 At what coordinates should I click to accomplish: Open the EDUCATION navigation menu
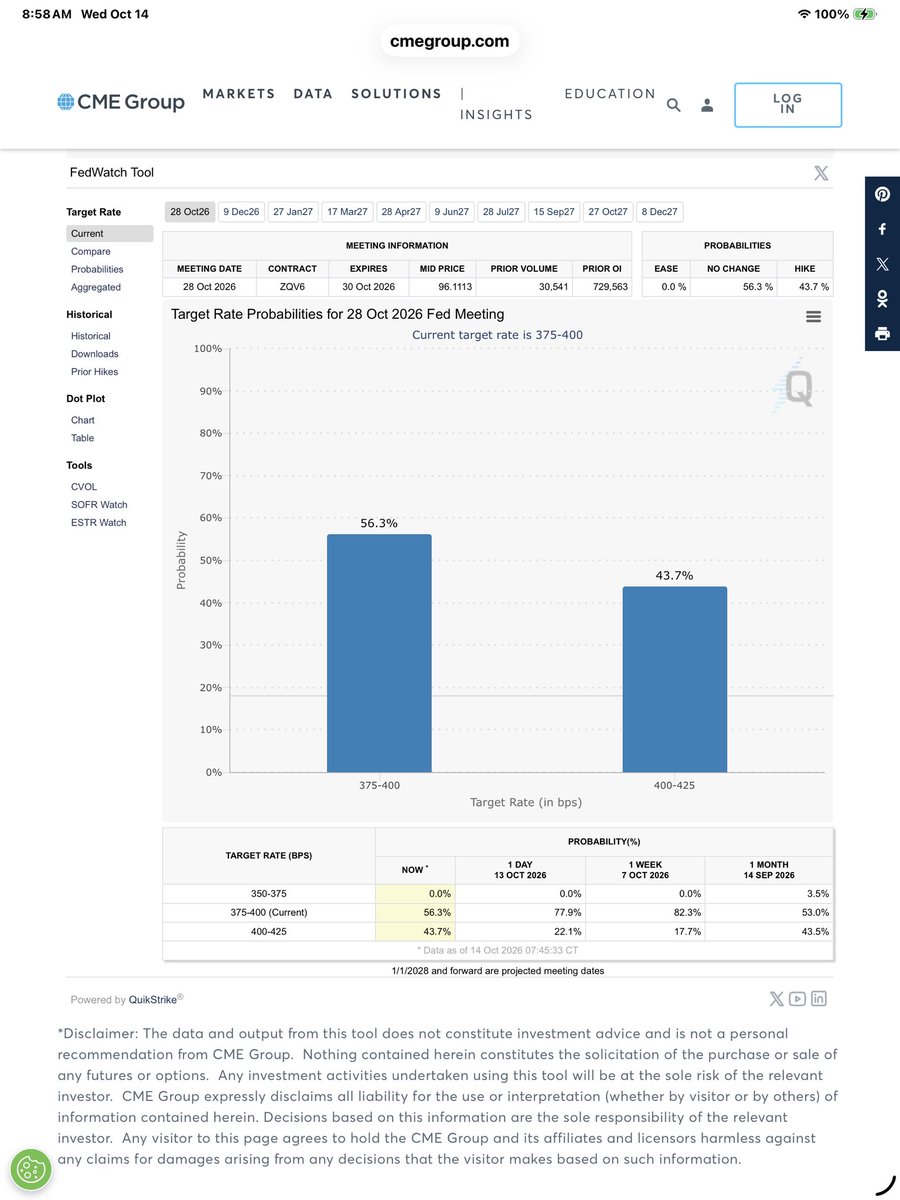(610, 94)
